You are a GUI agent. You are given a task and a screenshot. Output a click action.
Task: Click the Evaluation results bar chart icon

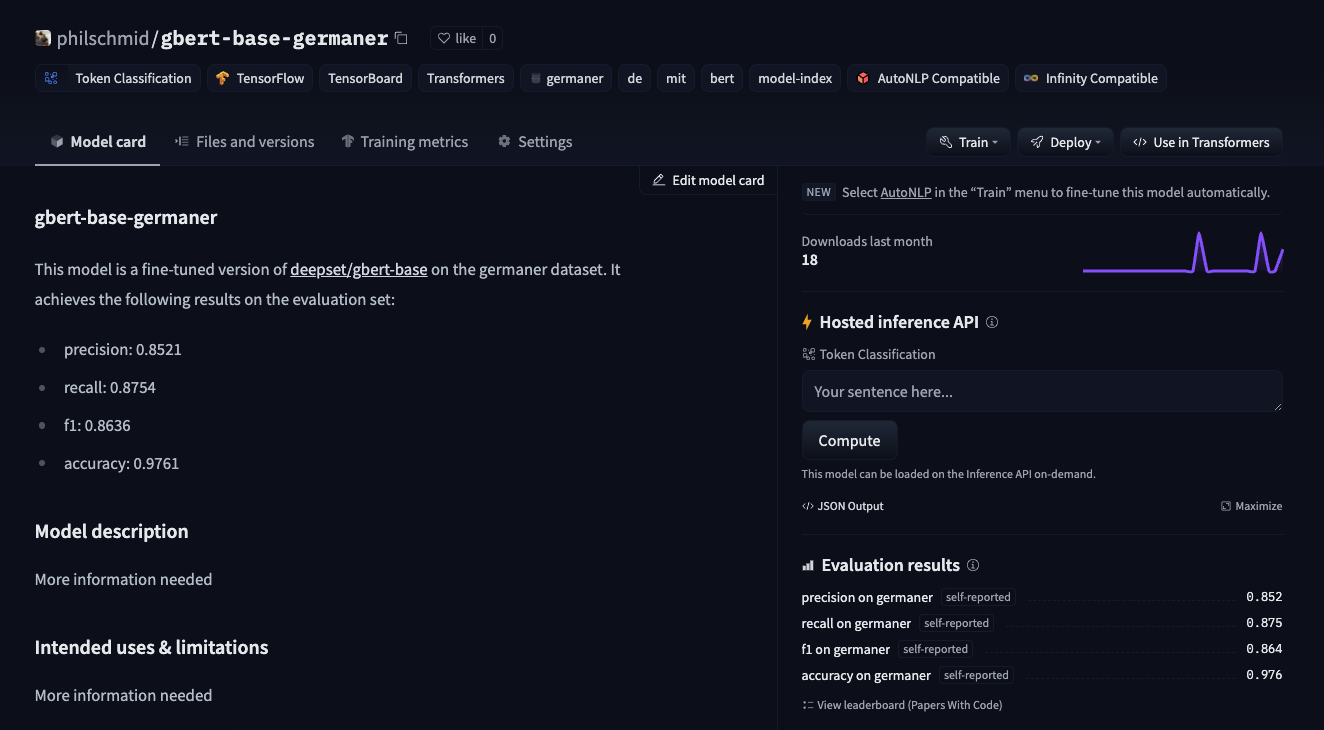pyautogui.click(x=808, y=565)
